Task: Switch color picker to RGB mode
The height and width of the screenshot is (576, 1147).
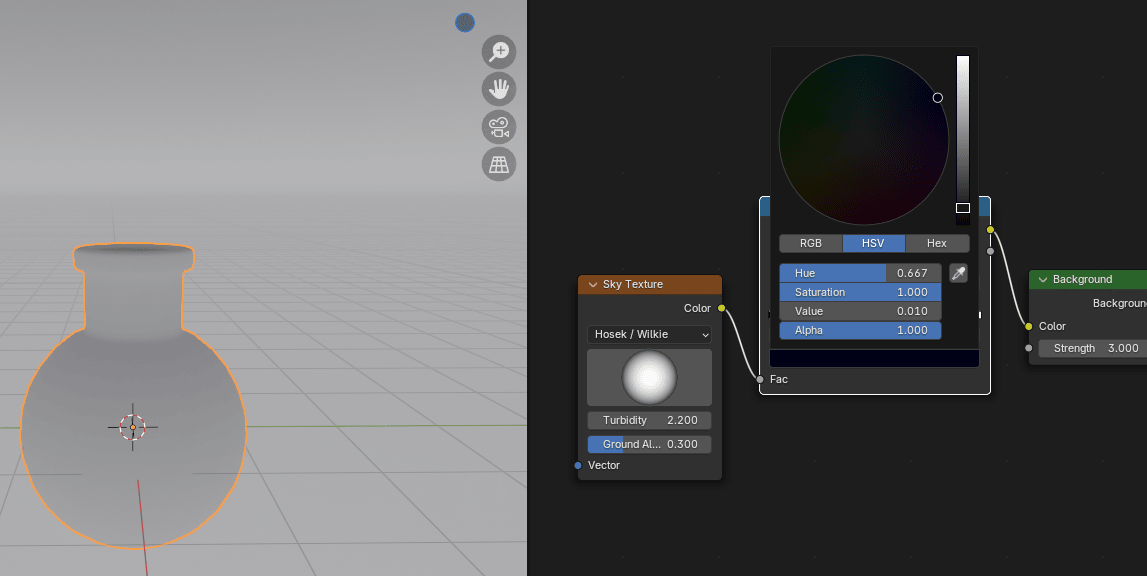Action: pyautogui.click(x=810, y=243)
